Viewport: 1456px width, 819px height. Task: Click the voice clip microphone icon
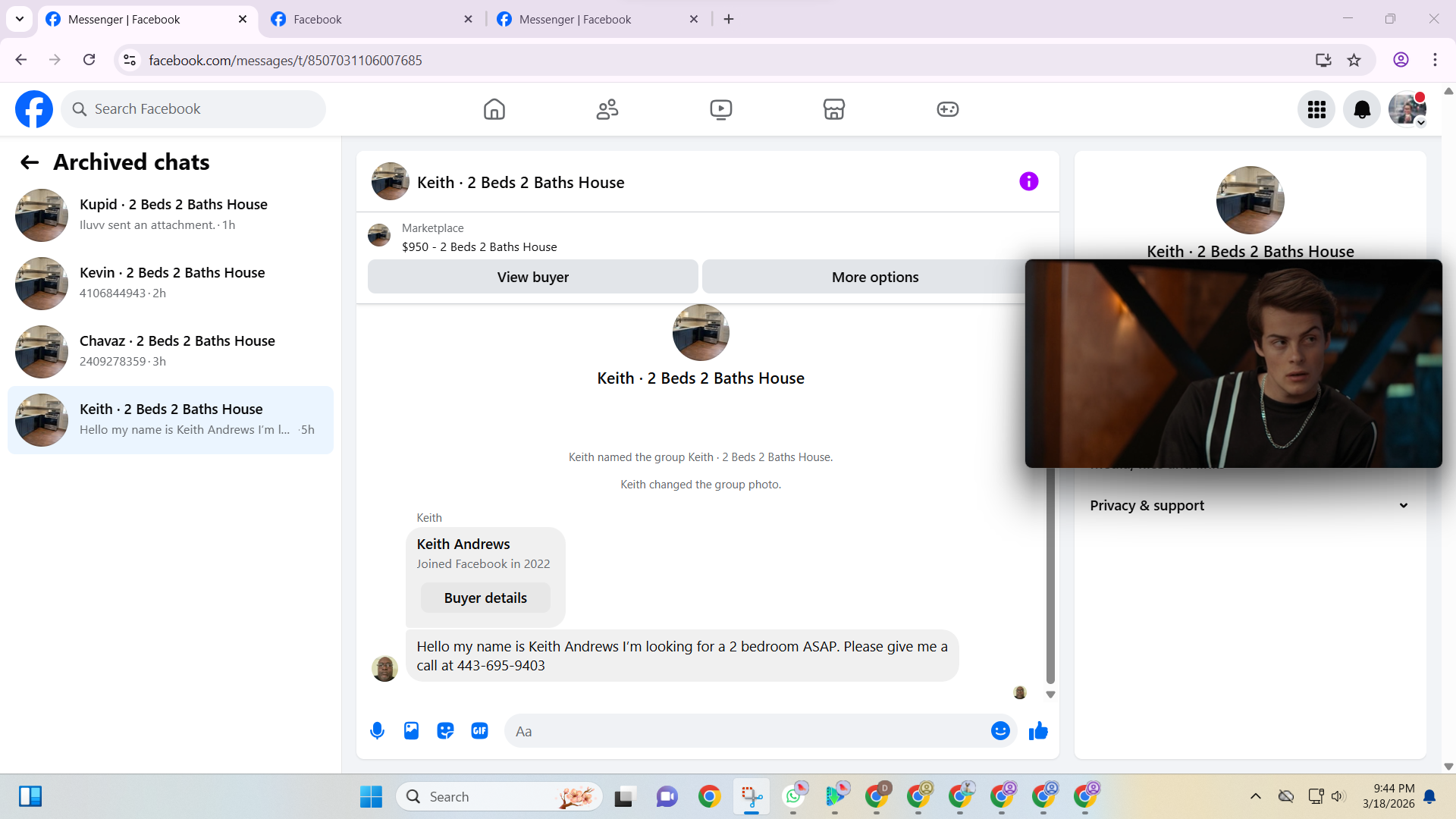pyautogui.click(x=377, y=731)
